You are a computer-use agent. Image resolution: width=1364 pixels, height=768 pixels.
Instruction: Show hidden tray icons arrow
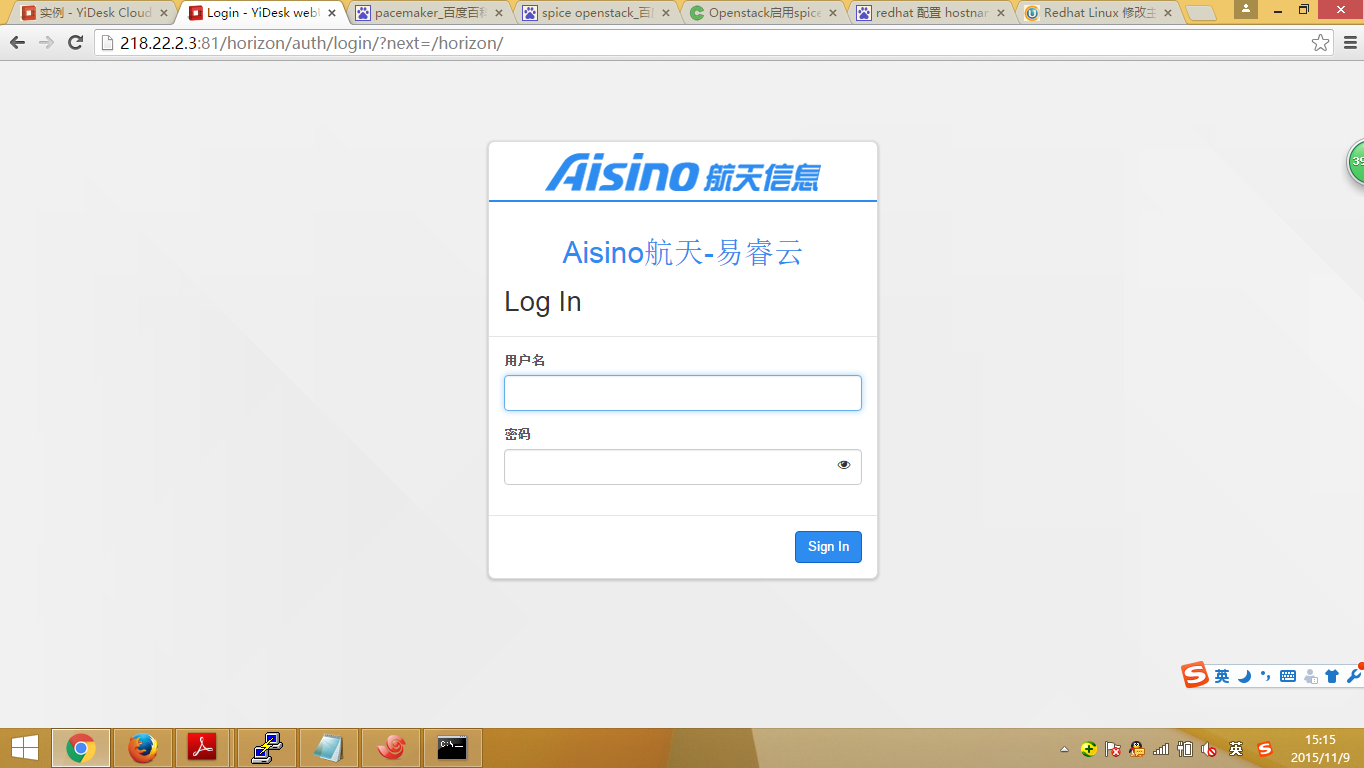coord(1065,749)
